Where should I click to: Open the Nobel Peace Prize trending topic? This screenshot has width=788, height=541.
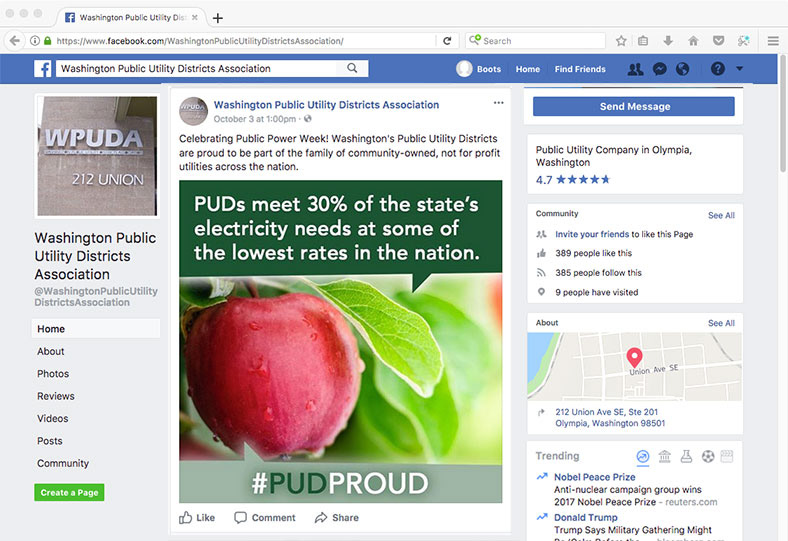click(x=595, y=477)
